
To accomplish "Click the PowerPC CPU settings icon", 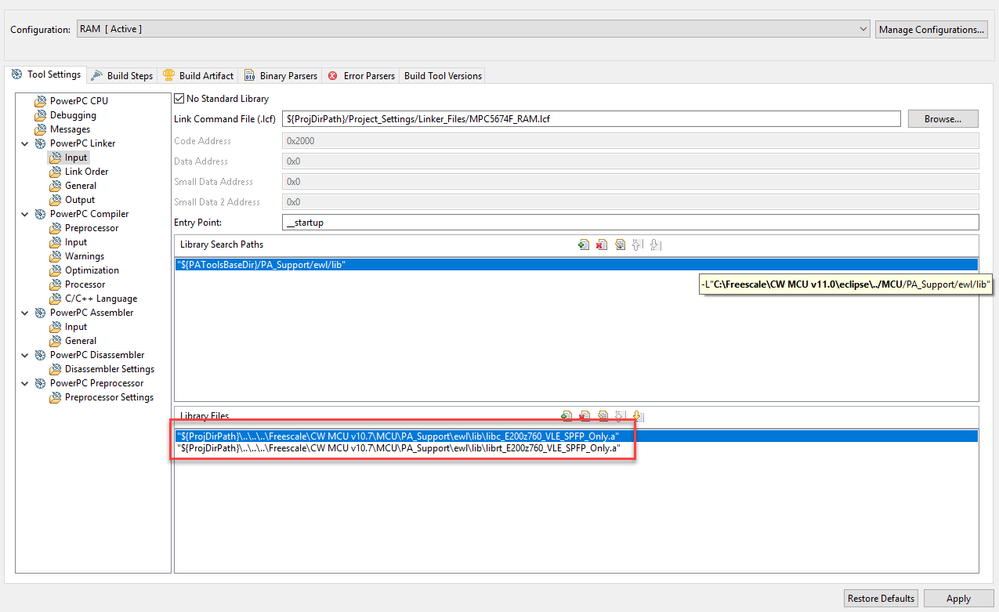I will (41, 101).
